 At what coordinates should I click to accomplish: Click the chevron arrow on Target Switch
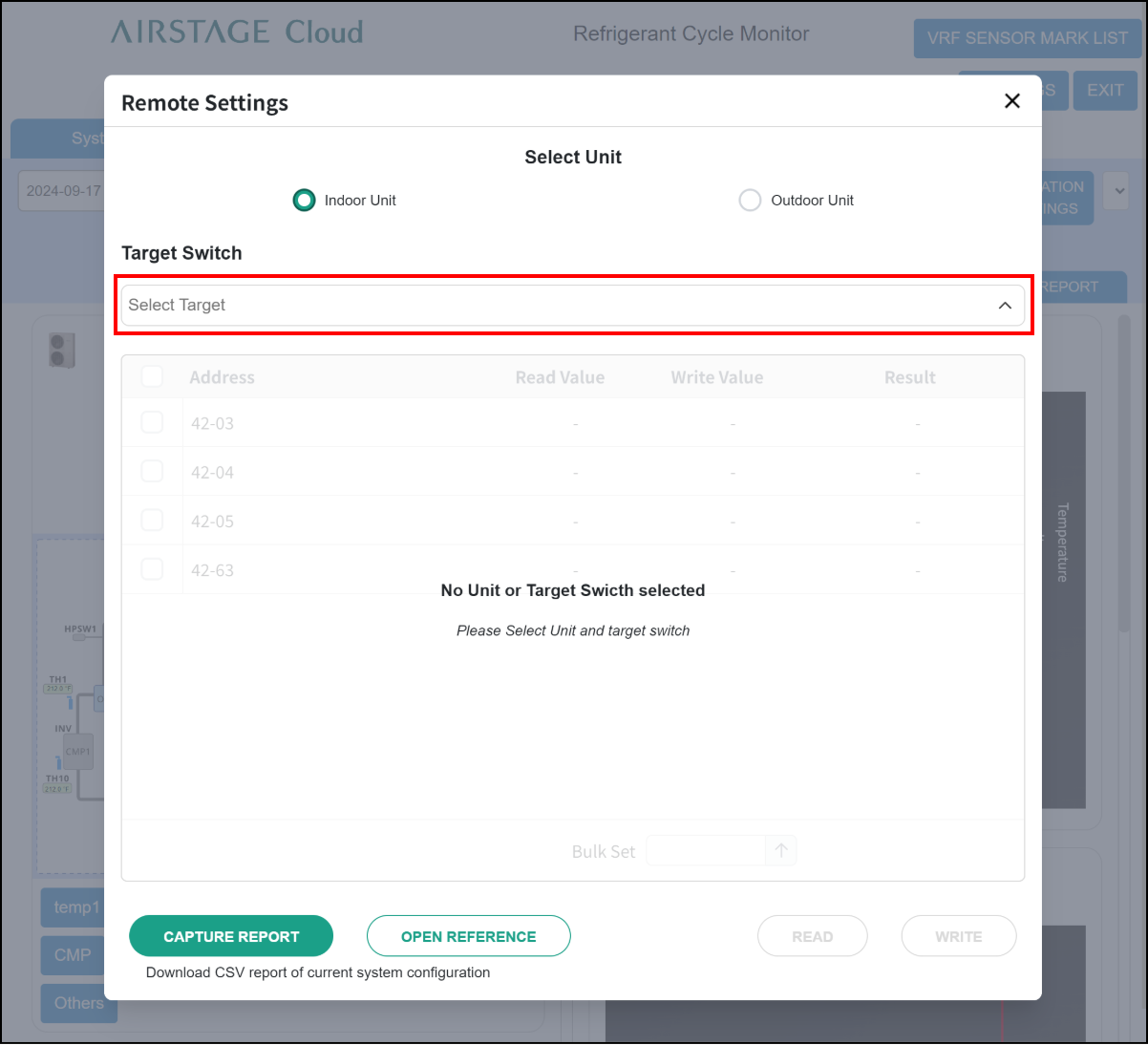(x=1005, y=306)
